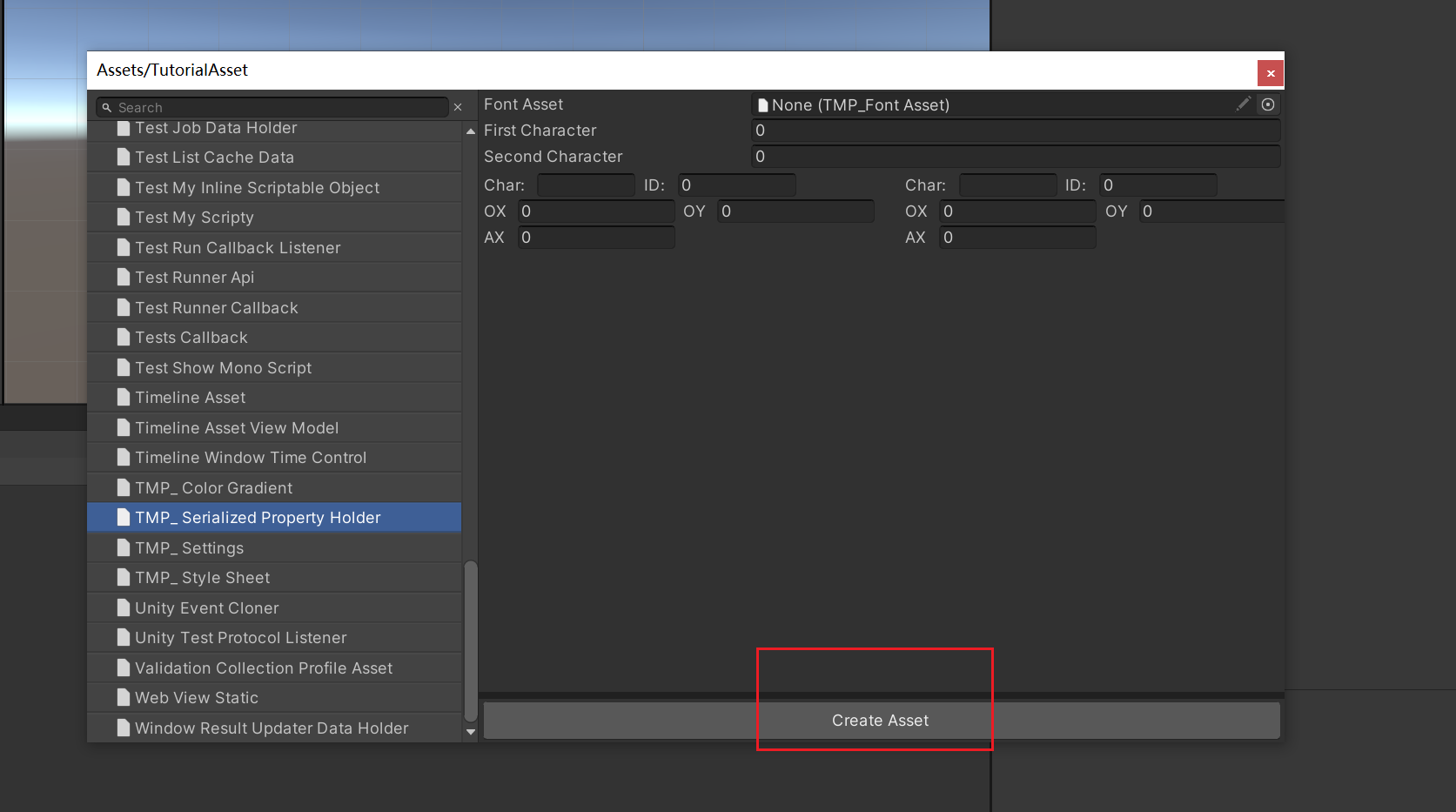Select Test Show Mono Script
The width and height of the screenshot is (1456, 812).
(x=274, y=368)
